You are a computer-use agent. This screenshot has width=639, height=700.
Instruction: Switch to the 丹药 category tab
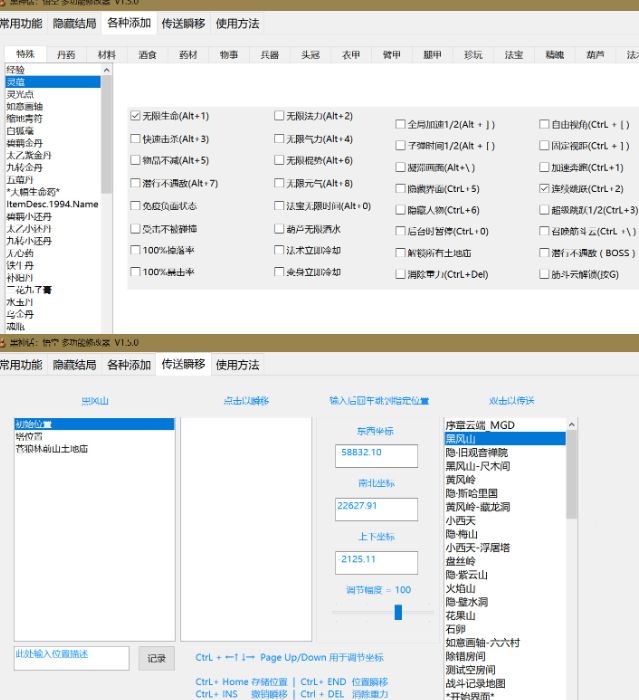click(x=66, y=54)
